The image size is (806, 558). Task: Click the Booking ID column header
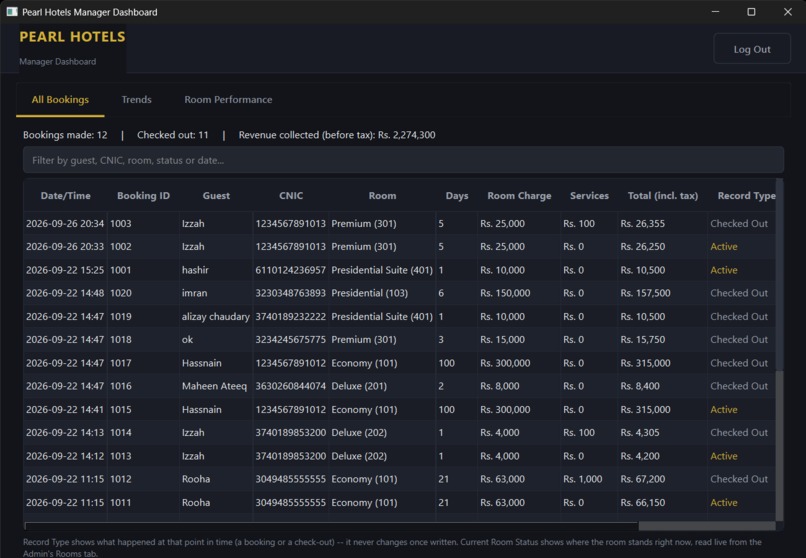pos(143,196)
